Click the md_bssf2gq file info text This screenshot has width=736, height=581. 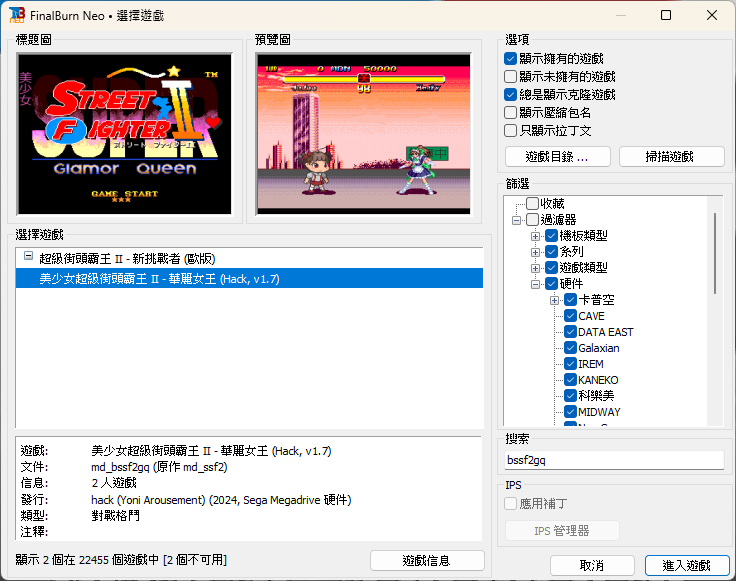pyautogui.click(x=159, y=467)
